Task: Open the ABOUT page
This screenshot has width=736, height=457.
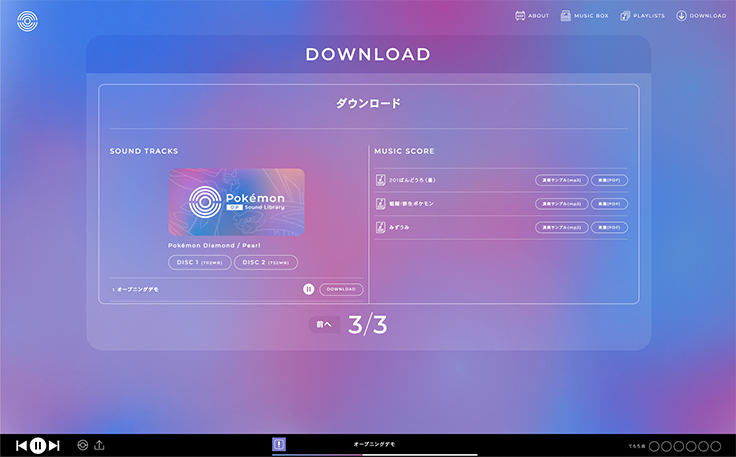Action: (x=532, y=15)
